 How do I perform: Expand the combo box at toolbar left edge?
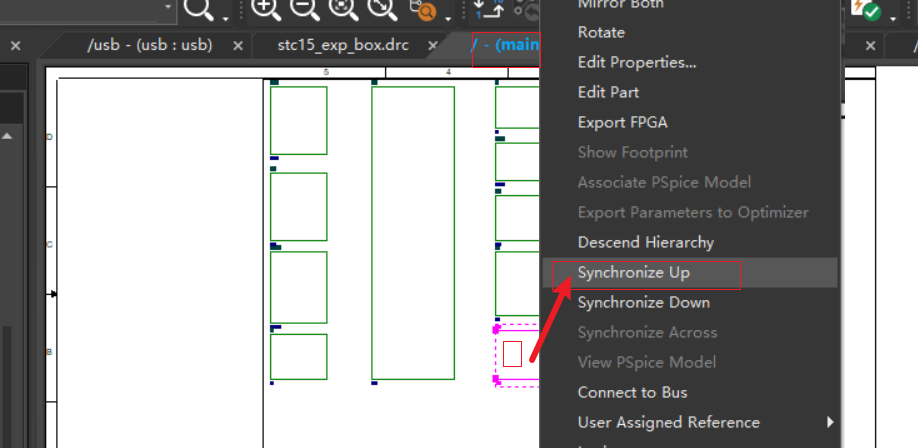point(168,7)
